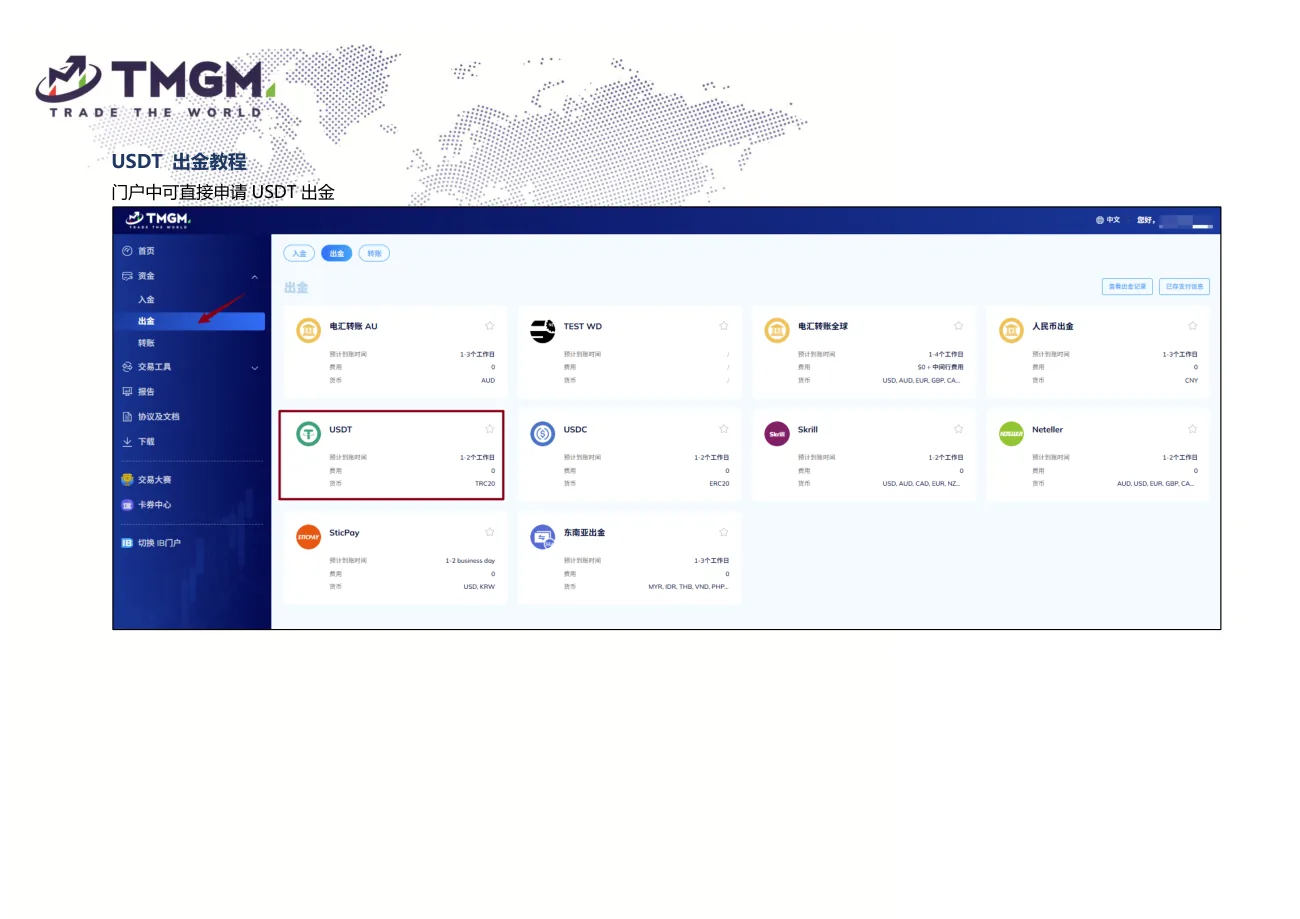Image resolution: width=1300 pixels, height=919 pixels.
Task: Select the 出金 pill tab
Action: pyautogui.click(x=337, y=254)
